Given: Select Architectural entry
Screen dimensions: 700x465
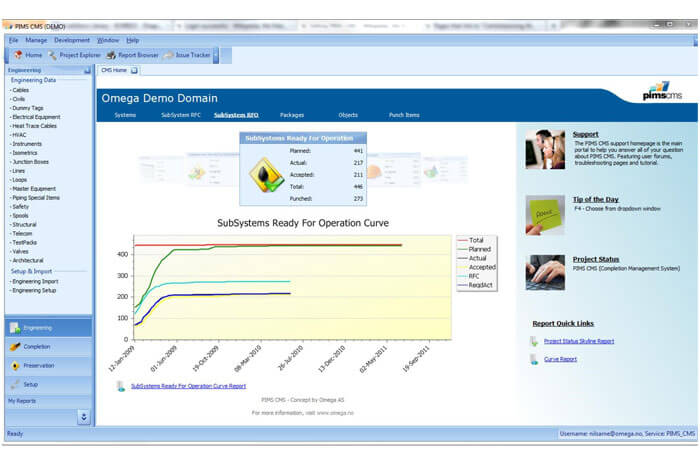Looking at the screenshot, I should click(x=28, y=260).
